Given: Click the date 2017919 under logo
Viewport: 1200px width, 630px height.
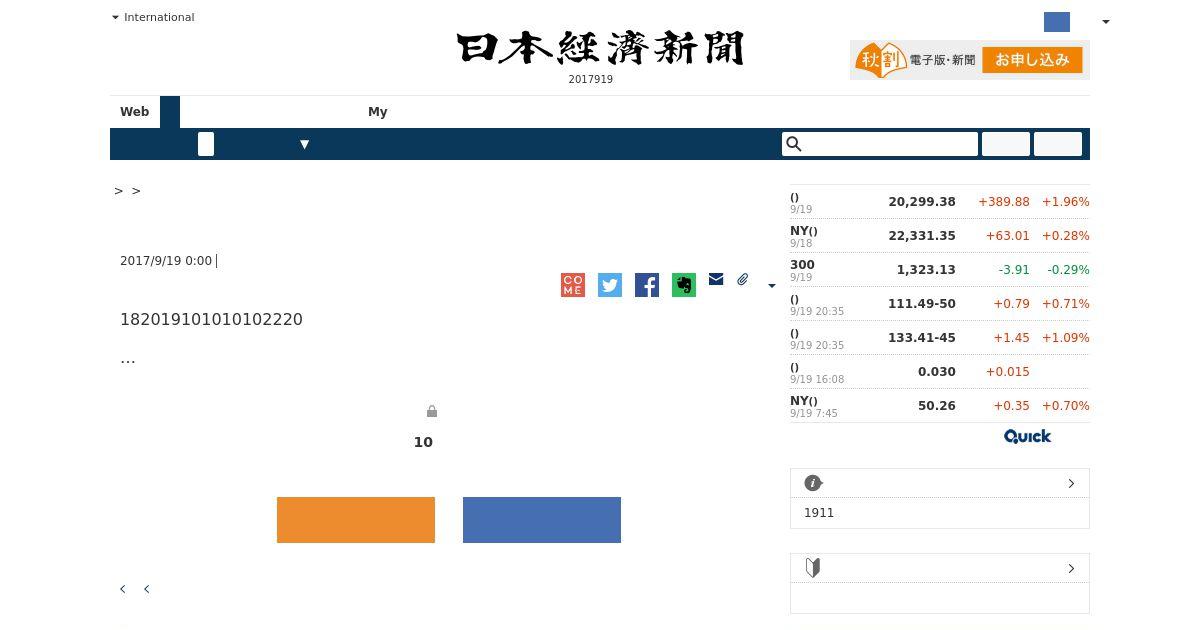Looking at the screenshot, I should coord(591,79).
